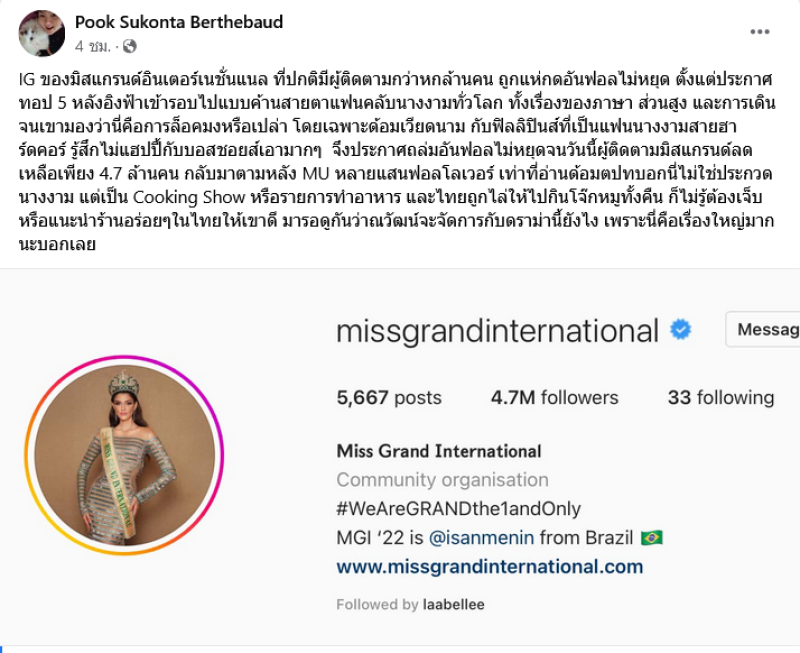Open missgrandinternational's story-ringed profile photo
Viewport: 800px width, 653px height.
[x=124, y=455]
